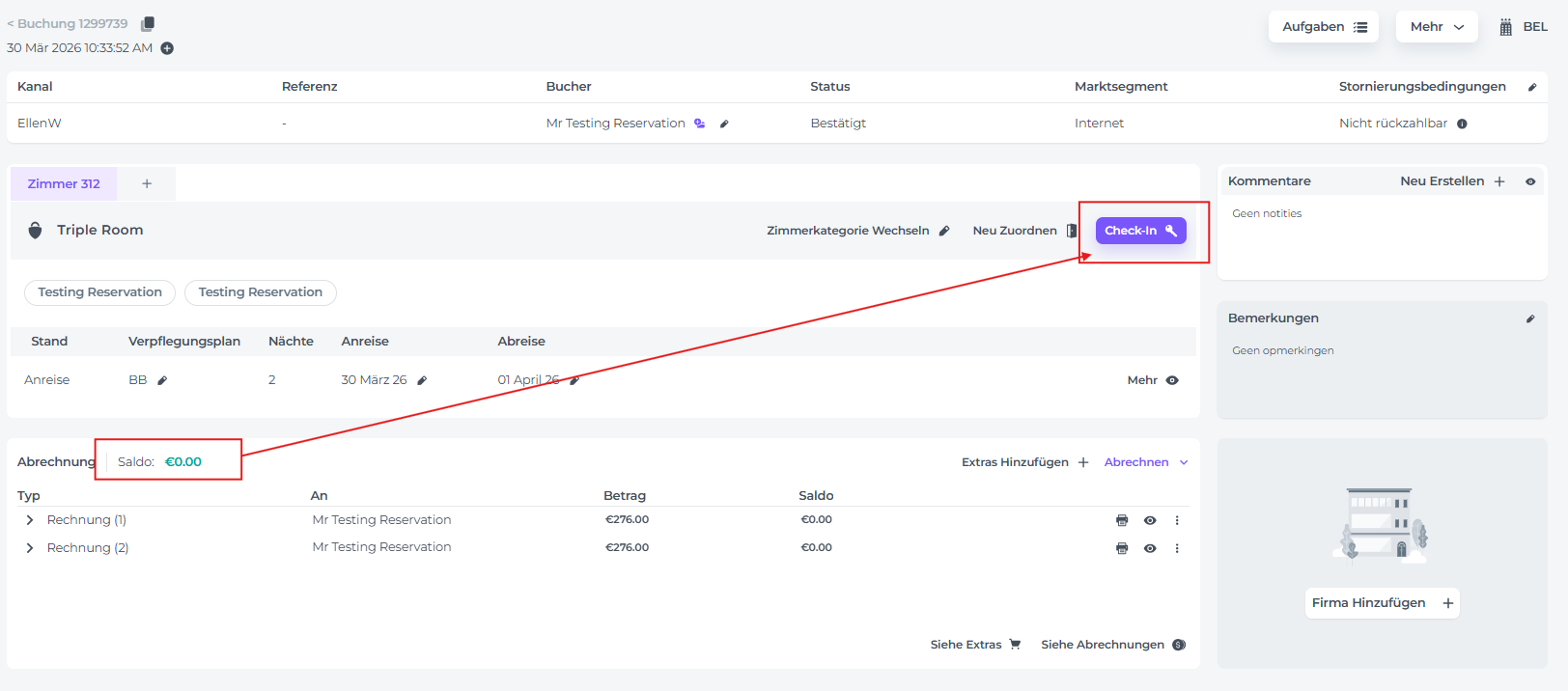Viewport: 1568px width, 691px height.
Task: Open the Rechnung (2) three-dot options menu
Action: pyautogui.click(x=1177, y=548)
